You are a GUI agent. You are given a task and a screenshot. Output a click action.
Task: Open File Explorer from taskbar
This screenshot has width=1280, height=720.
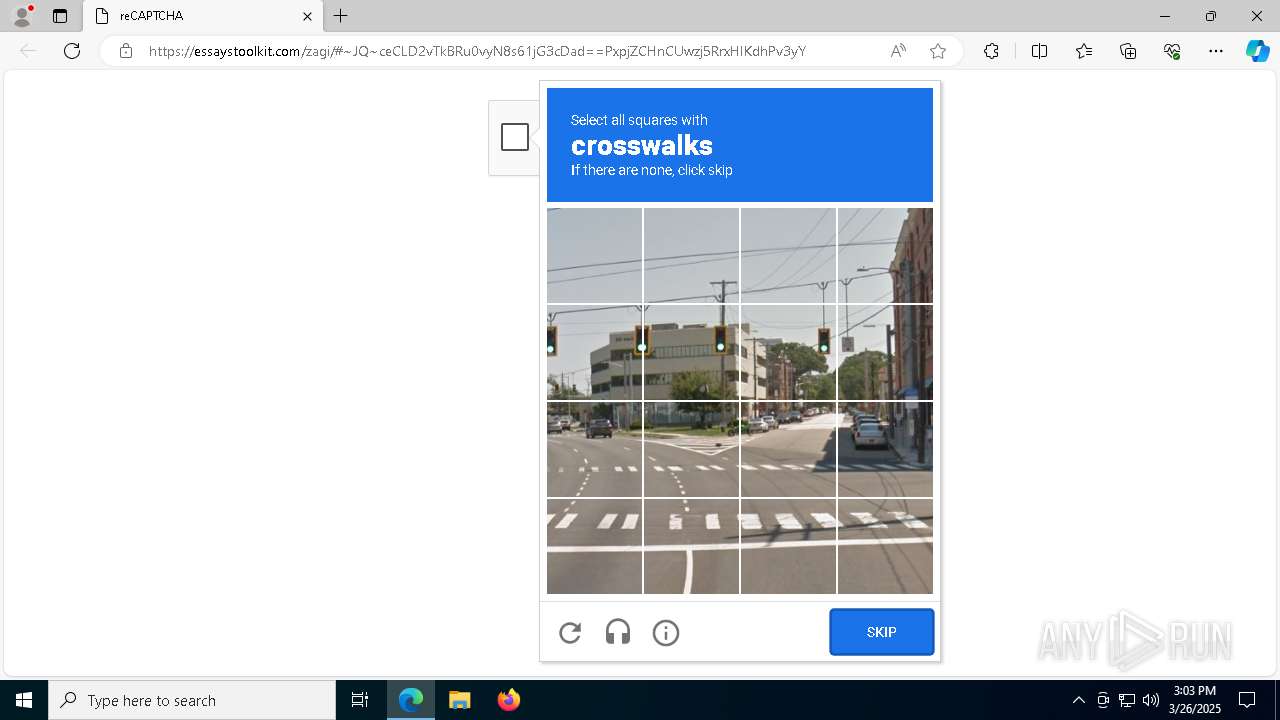(459, 700)
